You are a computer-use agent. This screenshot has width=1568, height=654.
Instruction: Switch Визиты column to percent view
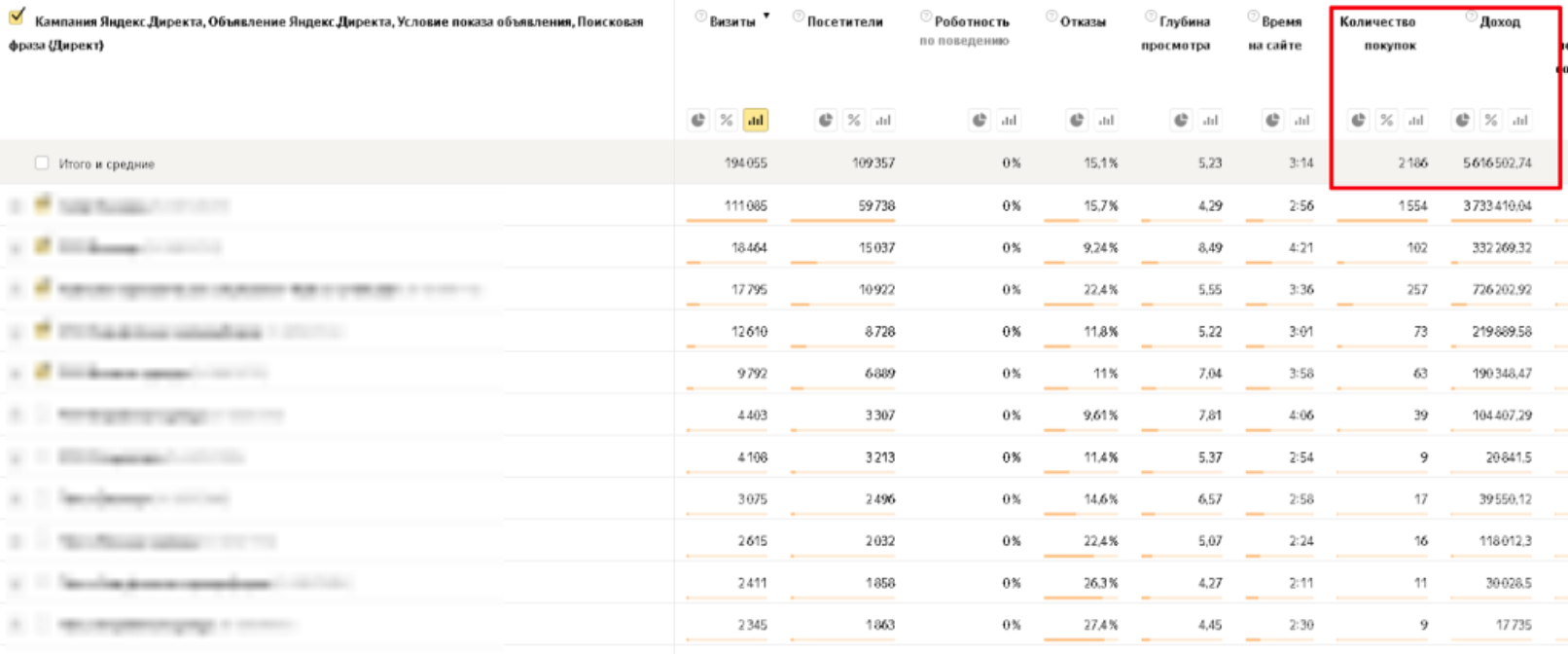coord(727,120)
